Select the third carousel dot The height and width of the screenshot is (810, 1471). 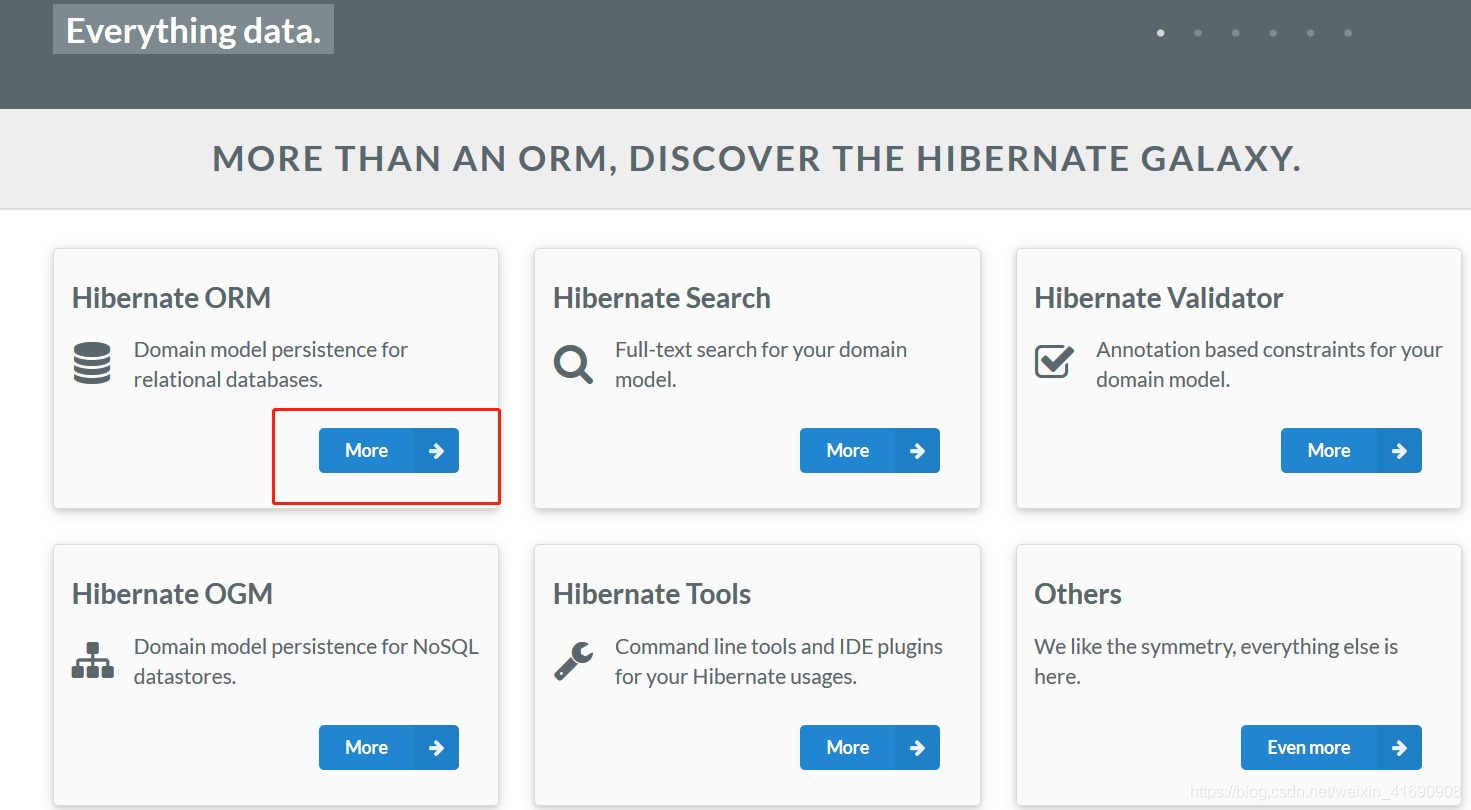pos(1236,33)
